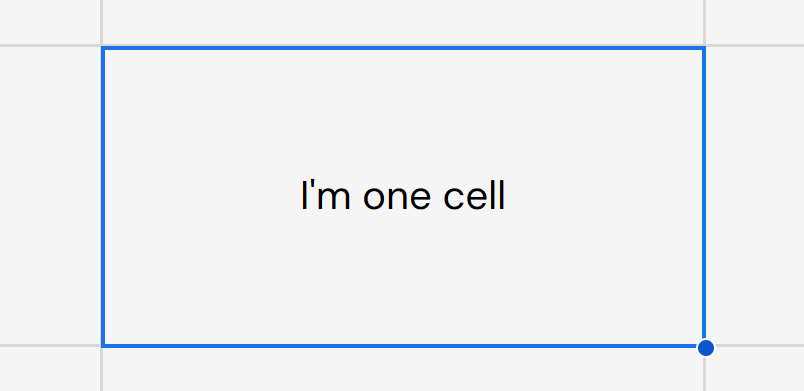Select the empty cell left of merged cell
The image size is (804, 391).
[50, 196]
